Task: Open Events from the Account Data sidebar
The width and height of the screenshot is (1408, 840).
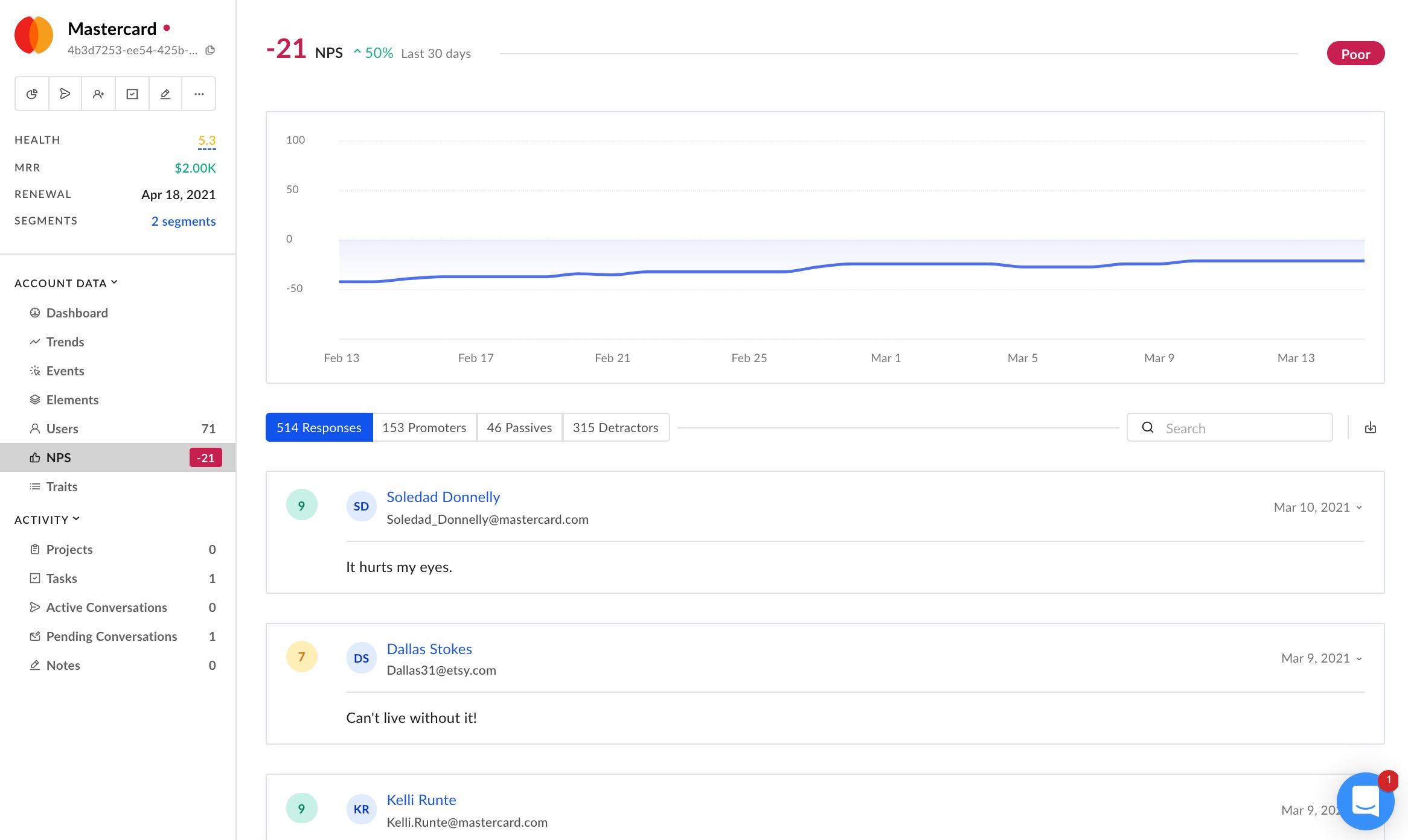Action: tap(65, 371)
